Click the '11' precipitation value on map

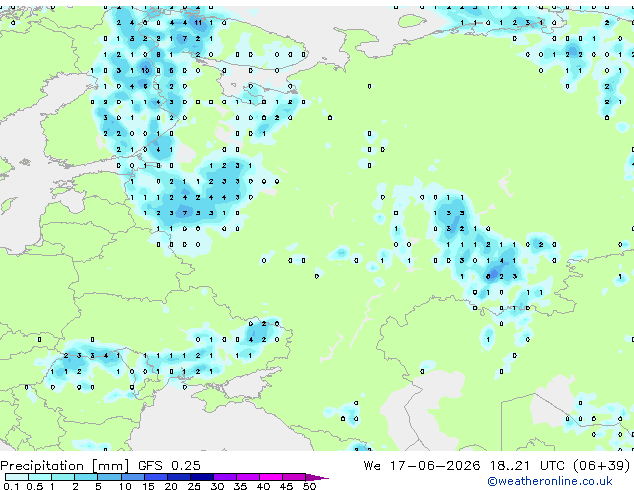[x=198, y=23]
